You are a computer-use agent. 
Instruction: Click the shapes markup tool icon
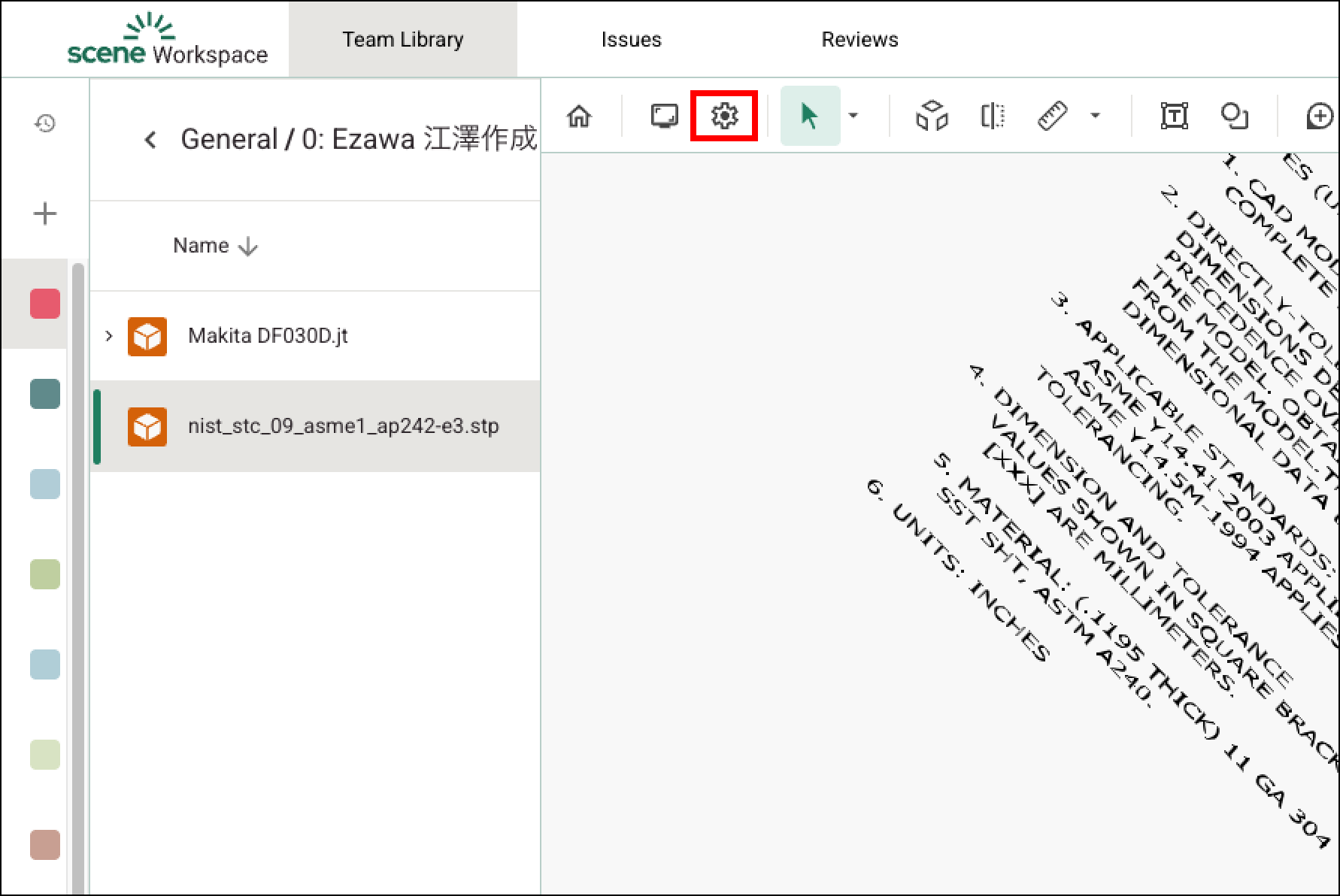coord(1235,117)
